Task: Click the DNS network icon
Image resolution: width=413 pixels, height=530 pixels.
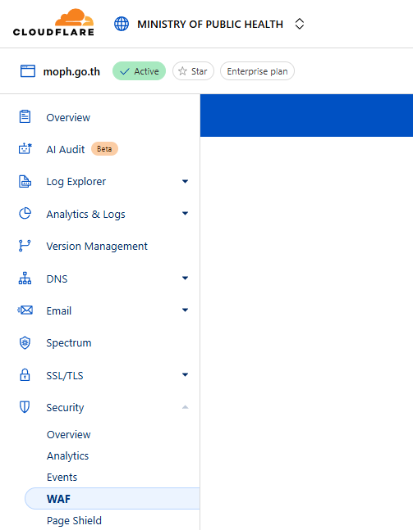Action: (25, 278)
